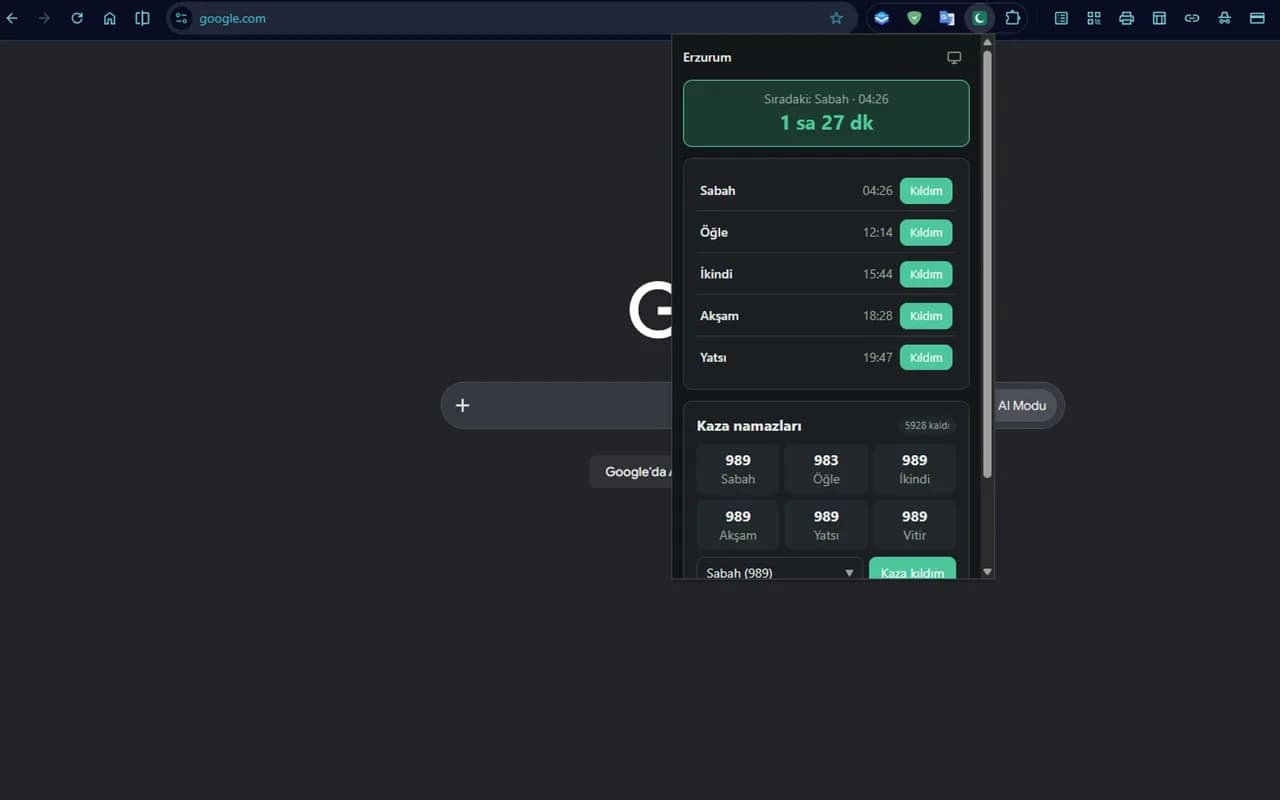Click the next prayer countdown banner
Viewport: 1280px width, 800px height.
pyautogui.click(x=826, y=113)
